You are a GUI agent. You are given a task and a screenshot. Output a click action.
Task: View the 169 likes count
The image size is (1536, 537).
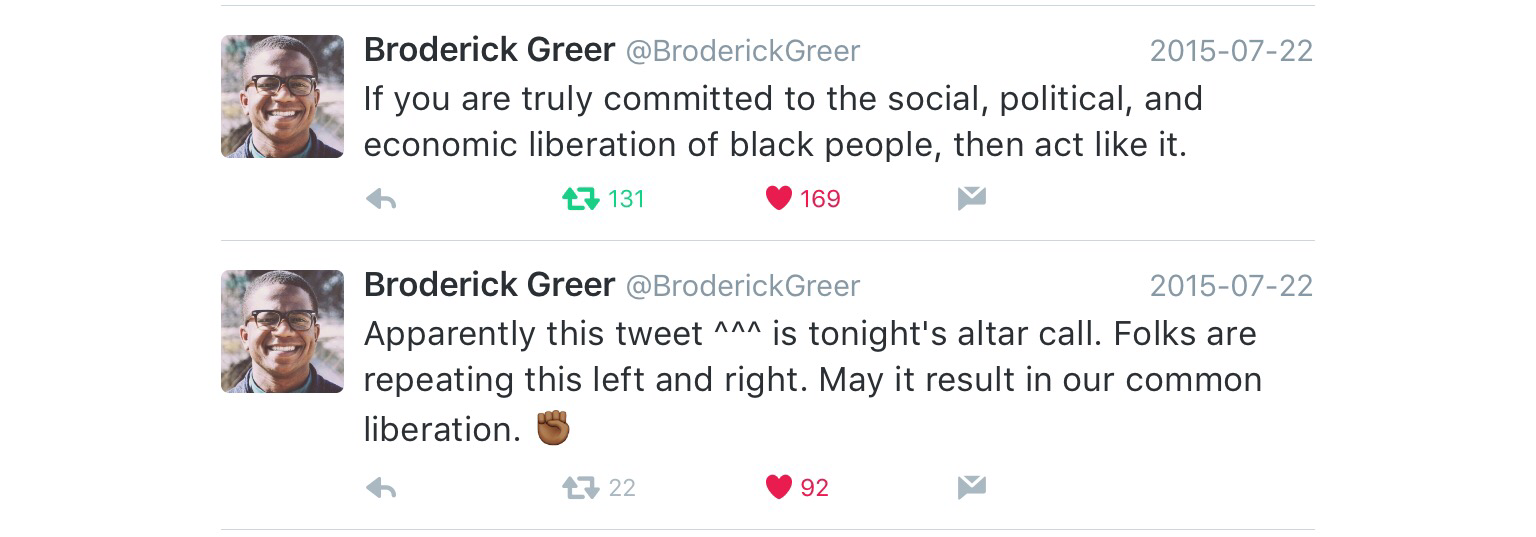[820, 200]
